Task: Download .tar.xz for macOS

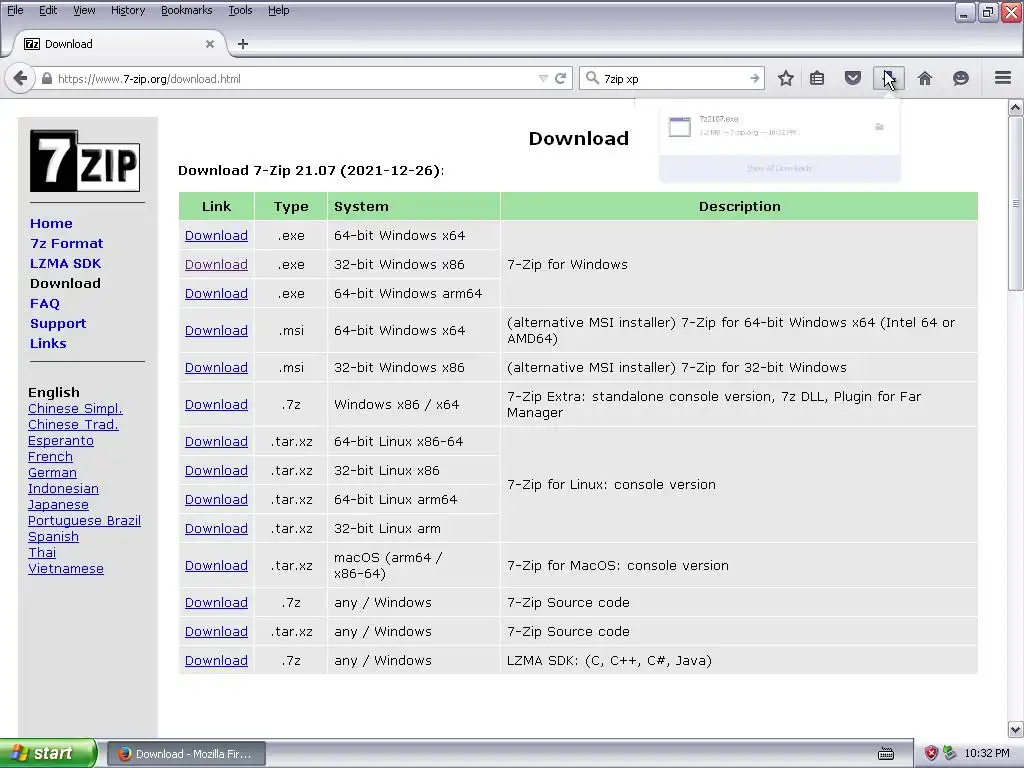Action: coord(216,566)
